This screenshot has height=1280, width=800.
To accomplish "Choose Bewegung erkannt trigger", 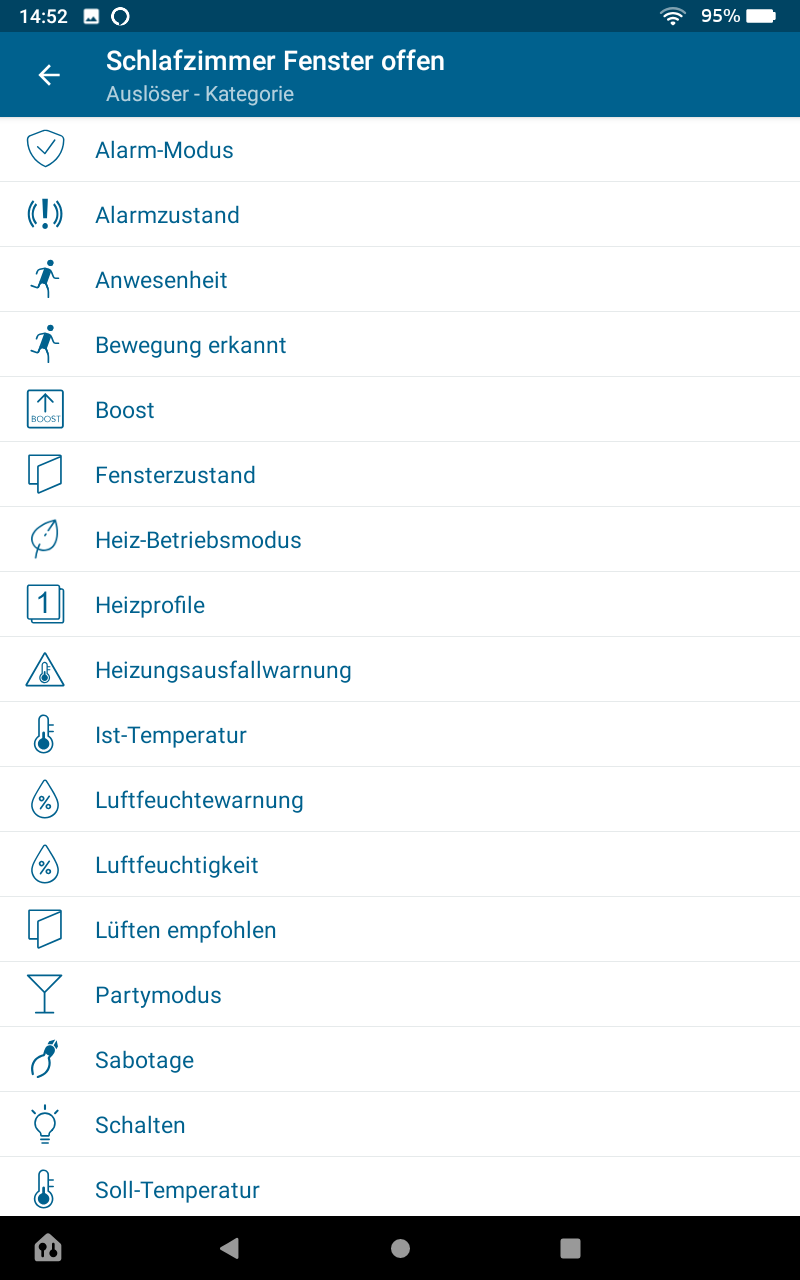I will [x=191, y=345].
